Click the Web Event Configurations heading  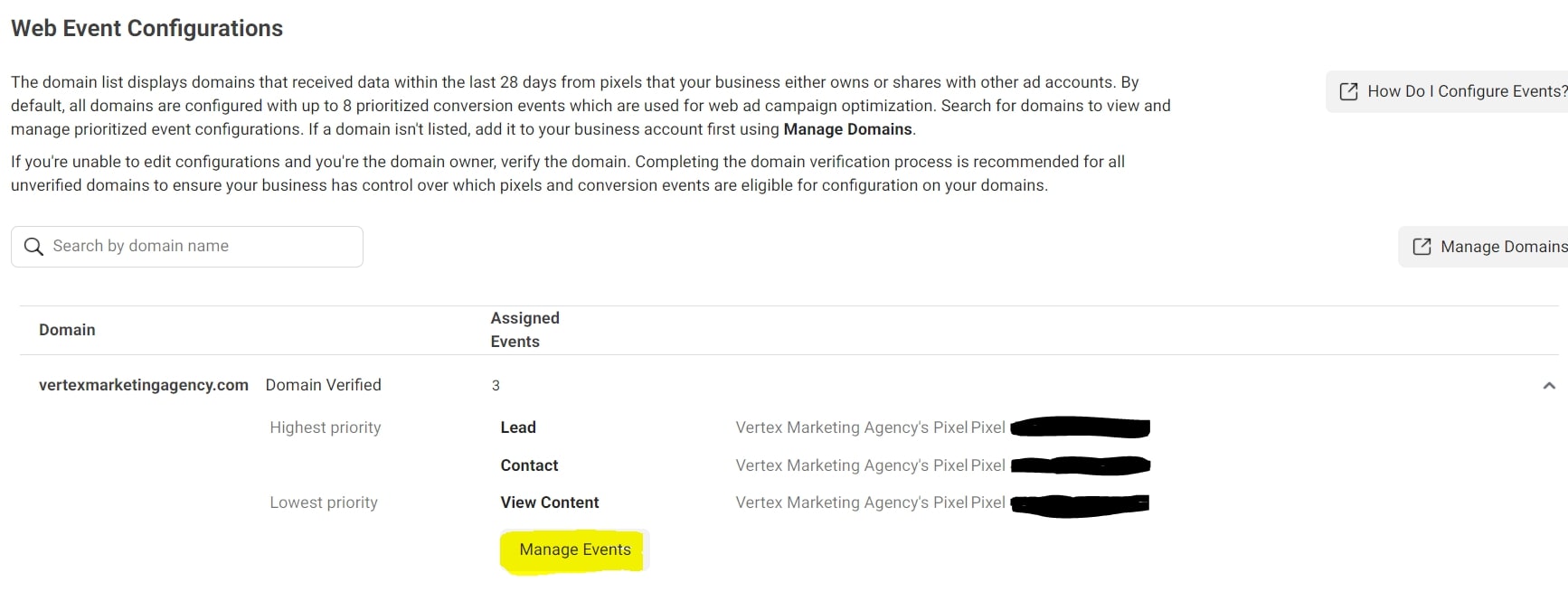(x=146, y=28)
